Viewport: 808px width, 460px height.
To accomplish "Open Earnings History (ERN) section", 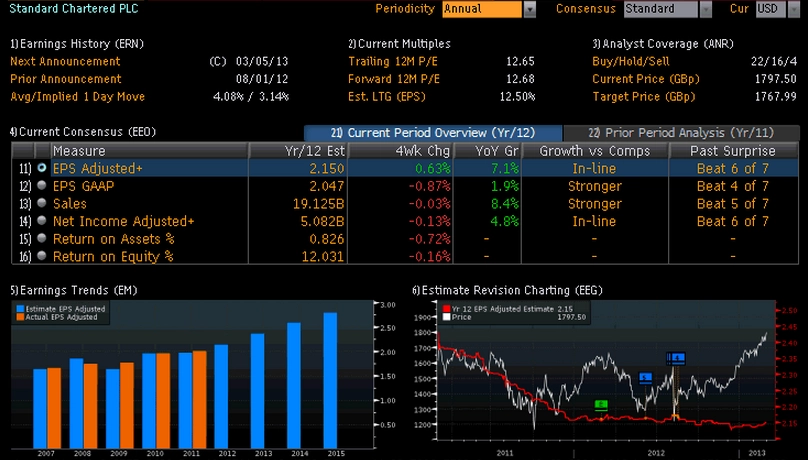I will coord(77,44).
